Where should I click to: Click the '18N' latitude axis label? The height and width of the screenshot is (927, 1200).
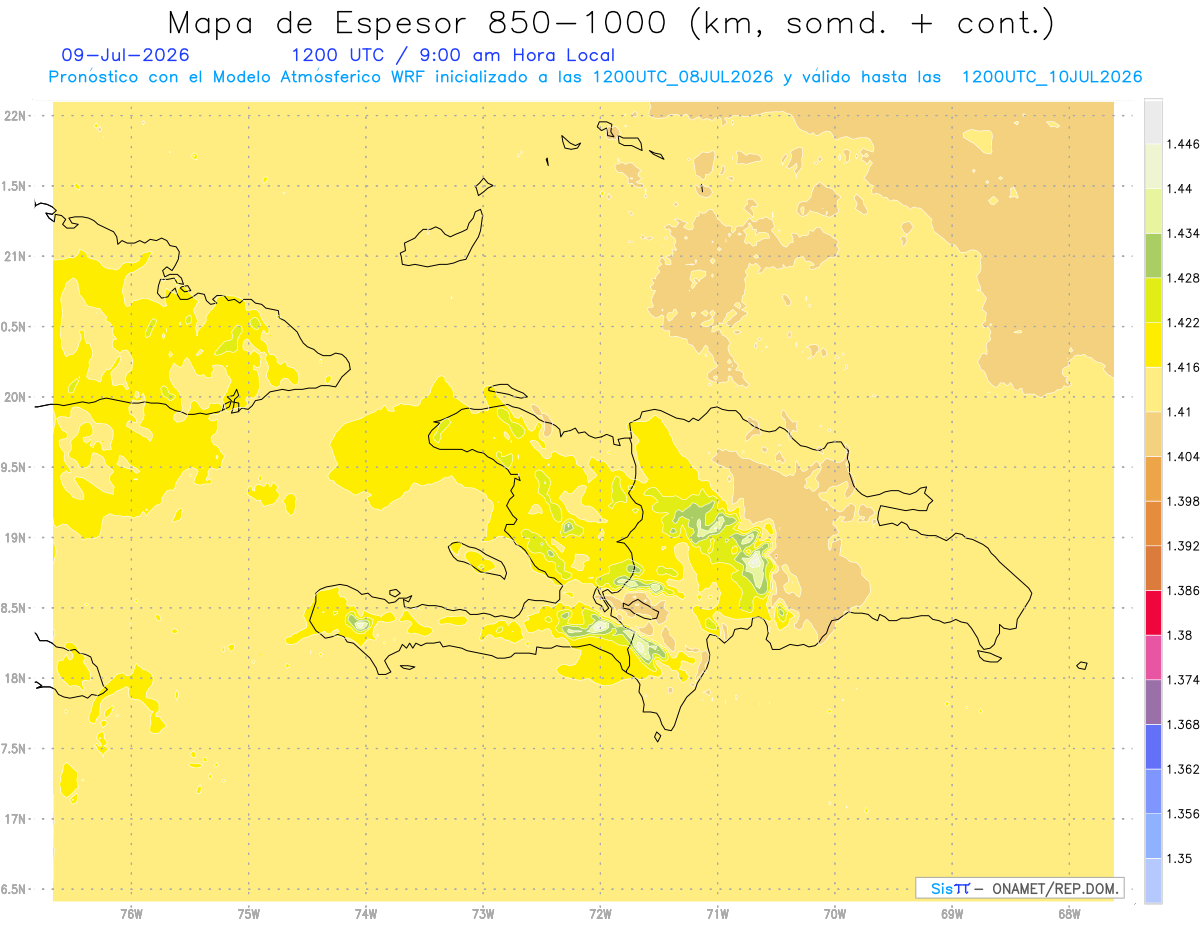pos(16,679)
